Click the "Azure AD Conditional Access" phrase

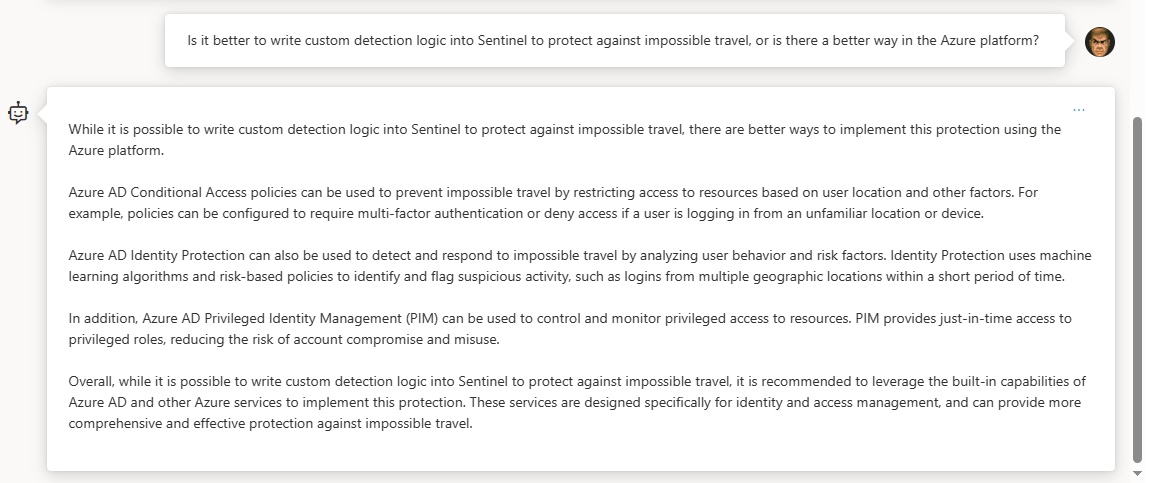tap(158, 193)
